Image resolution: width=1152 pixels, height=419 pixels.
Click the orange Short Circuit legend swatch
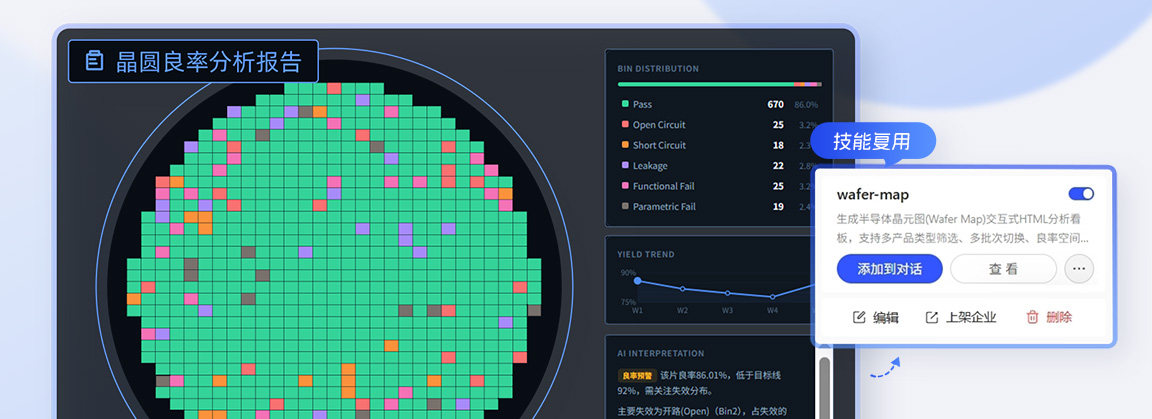point(624,146)
